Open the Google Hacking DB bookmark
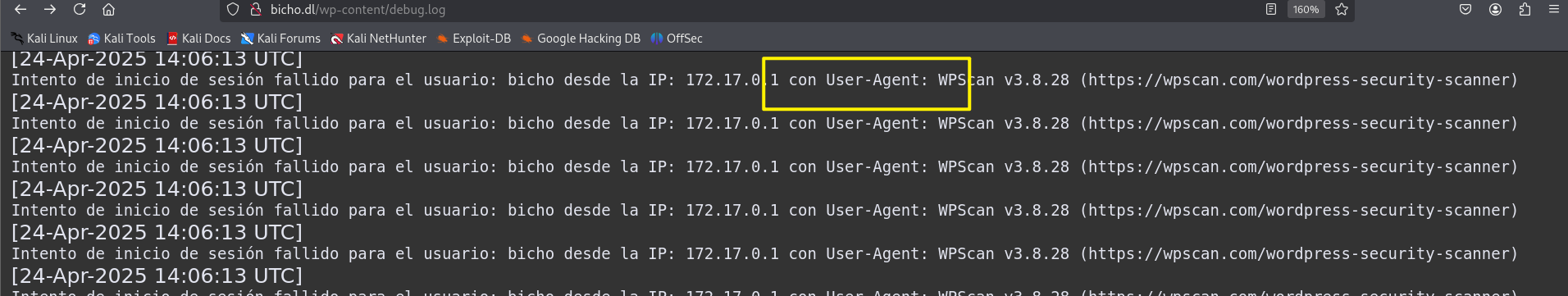The height and width of the screenshot is (296, 1568). [581, 39]
